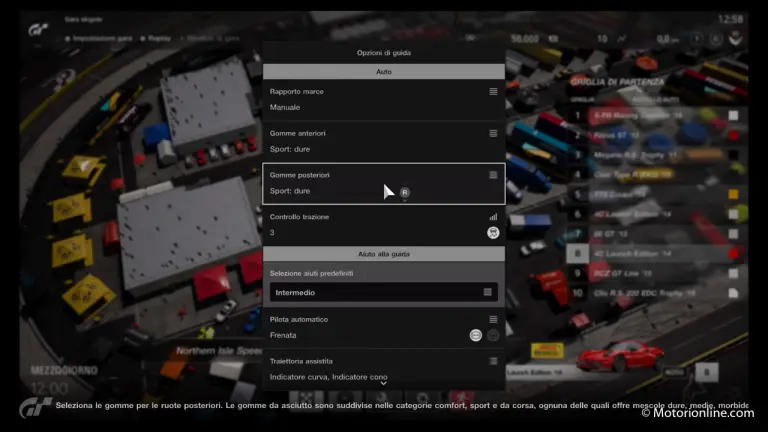Image resolution: width=768 pixels, height=432 pixels.
Task: Click the Gran Turismo logo in the bottom help bar
Action: [x=36, y=408]
